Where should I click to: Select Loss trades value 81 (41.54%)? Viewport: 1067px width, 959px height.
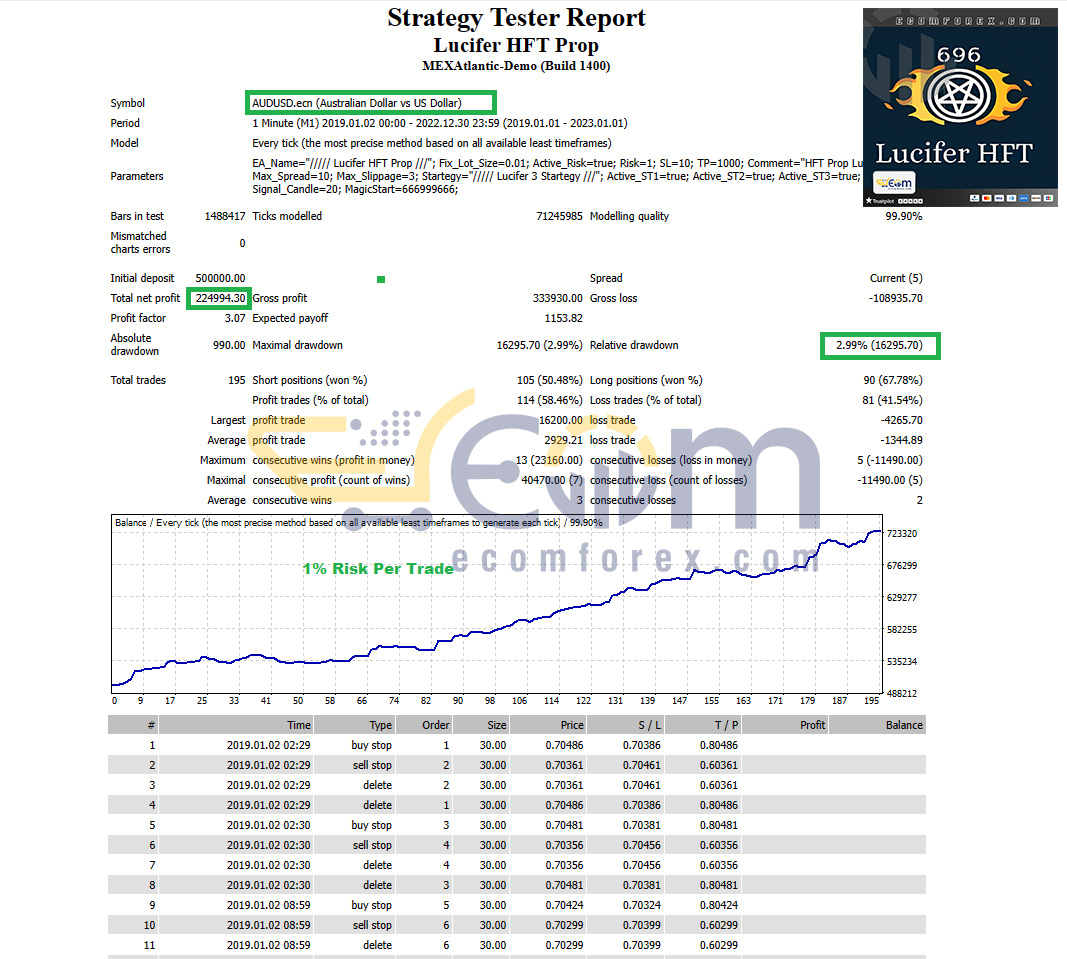pos(892,400)
